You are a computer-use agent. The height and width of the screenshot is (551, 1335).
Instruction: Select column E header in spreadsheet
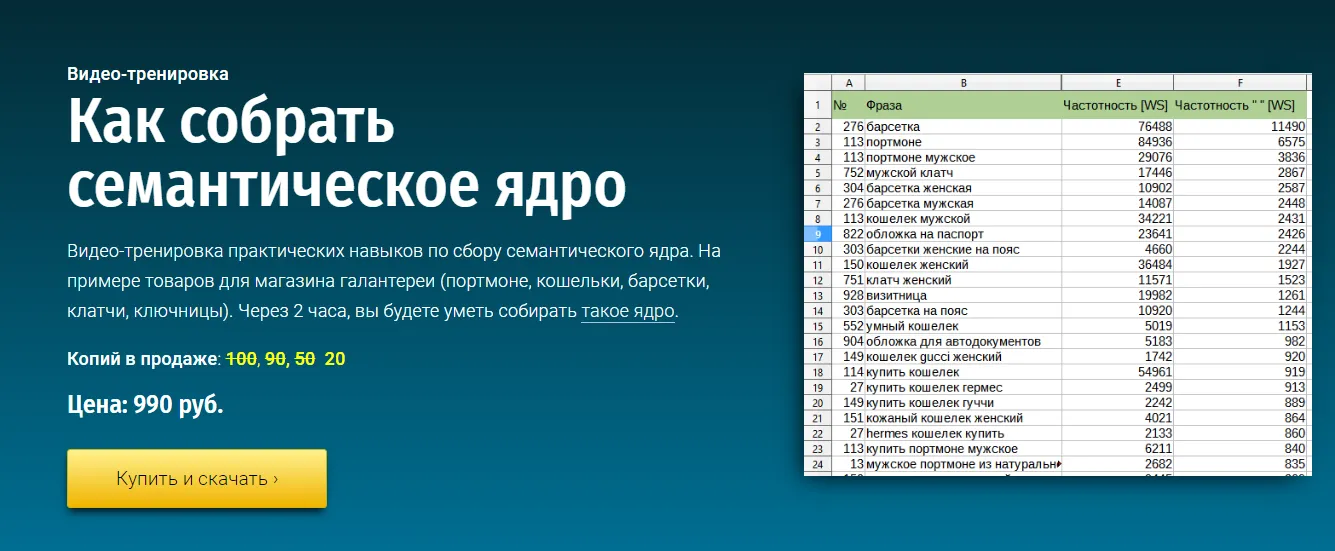1117,83
